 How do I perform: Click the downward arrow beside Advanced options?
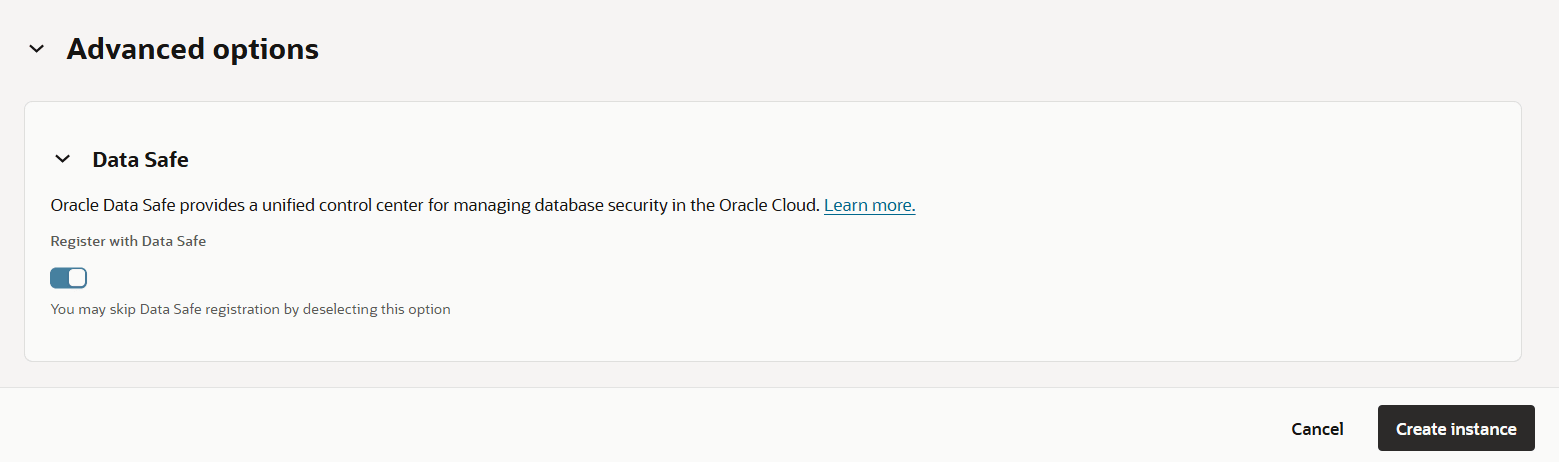click(37, 48)
